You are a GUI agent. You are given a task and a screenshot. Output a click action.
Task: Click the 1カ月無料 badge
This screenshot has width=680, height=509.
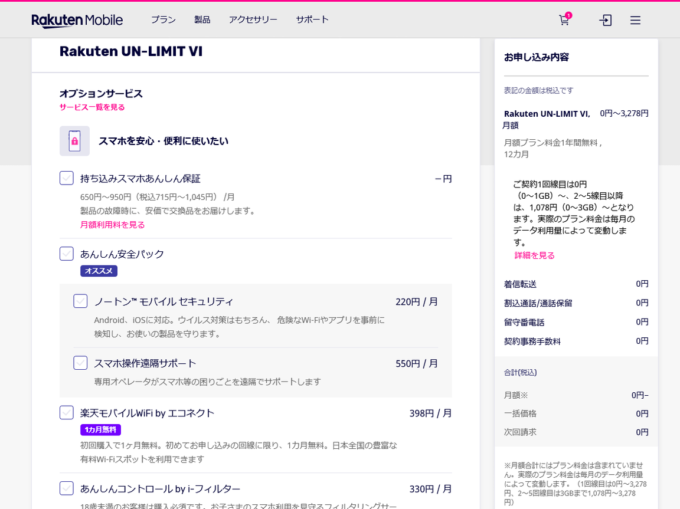(101, 430)
